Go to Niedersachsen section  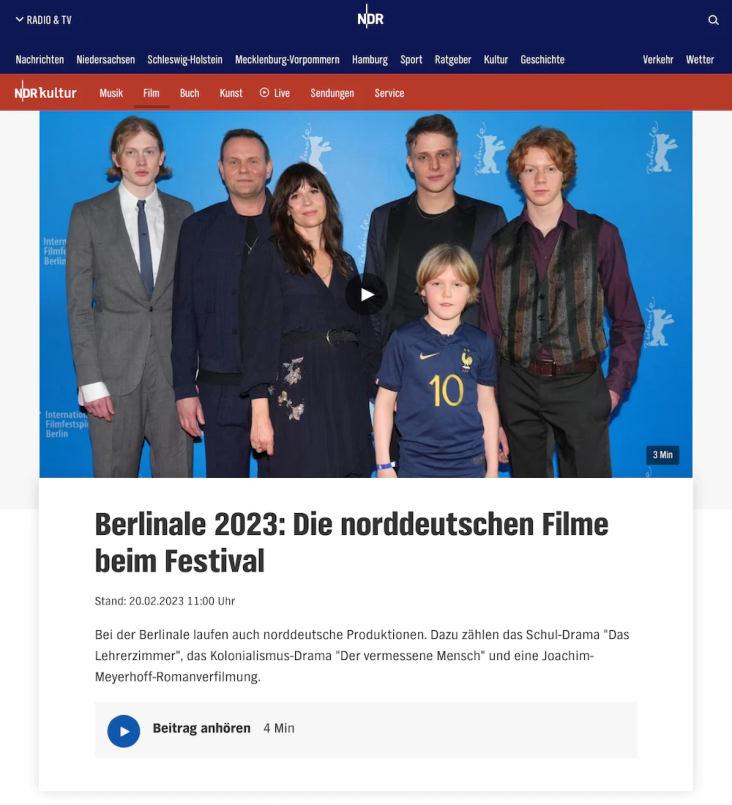106,60
